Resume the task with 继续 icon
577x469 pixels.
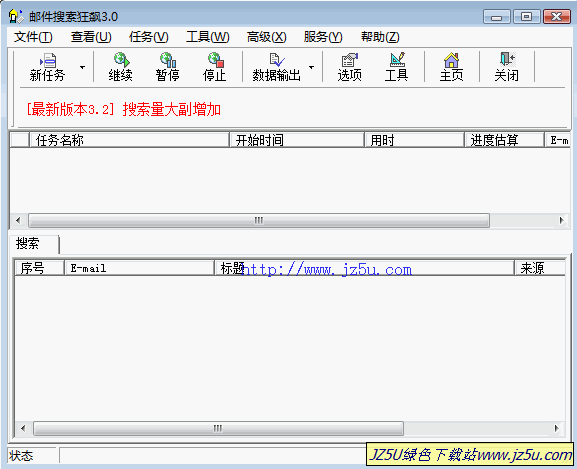(x=121, y=67)
